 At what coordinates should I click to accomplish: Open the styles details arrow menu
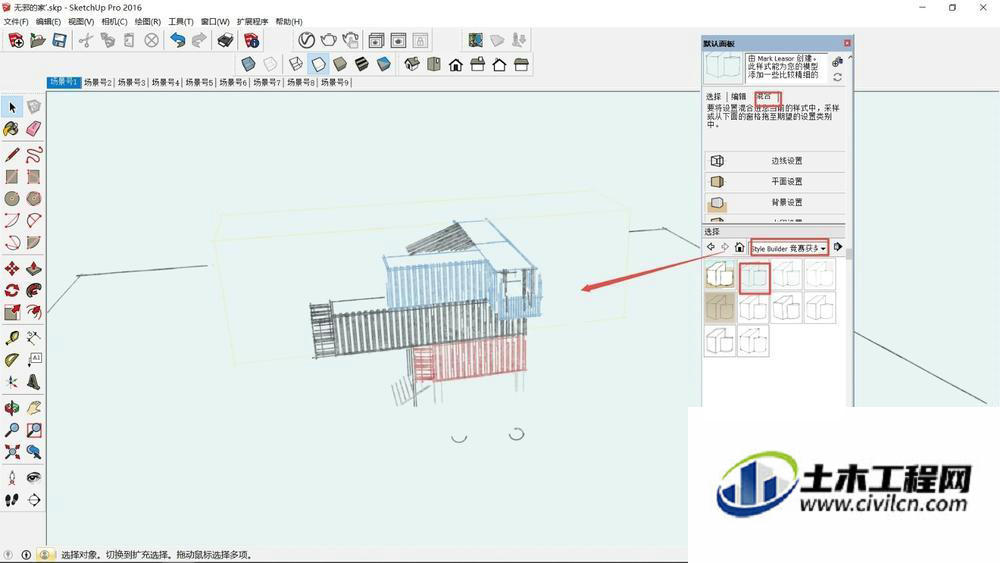coord(838,247)
